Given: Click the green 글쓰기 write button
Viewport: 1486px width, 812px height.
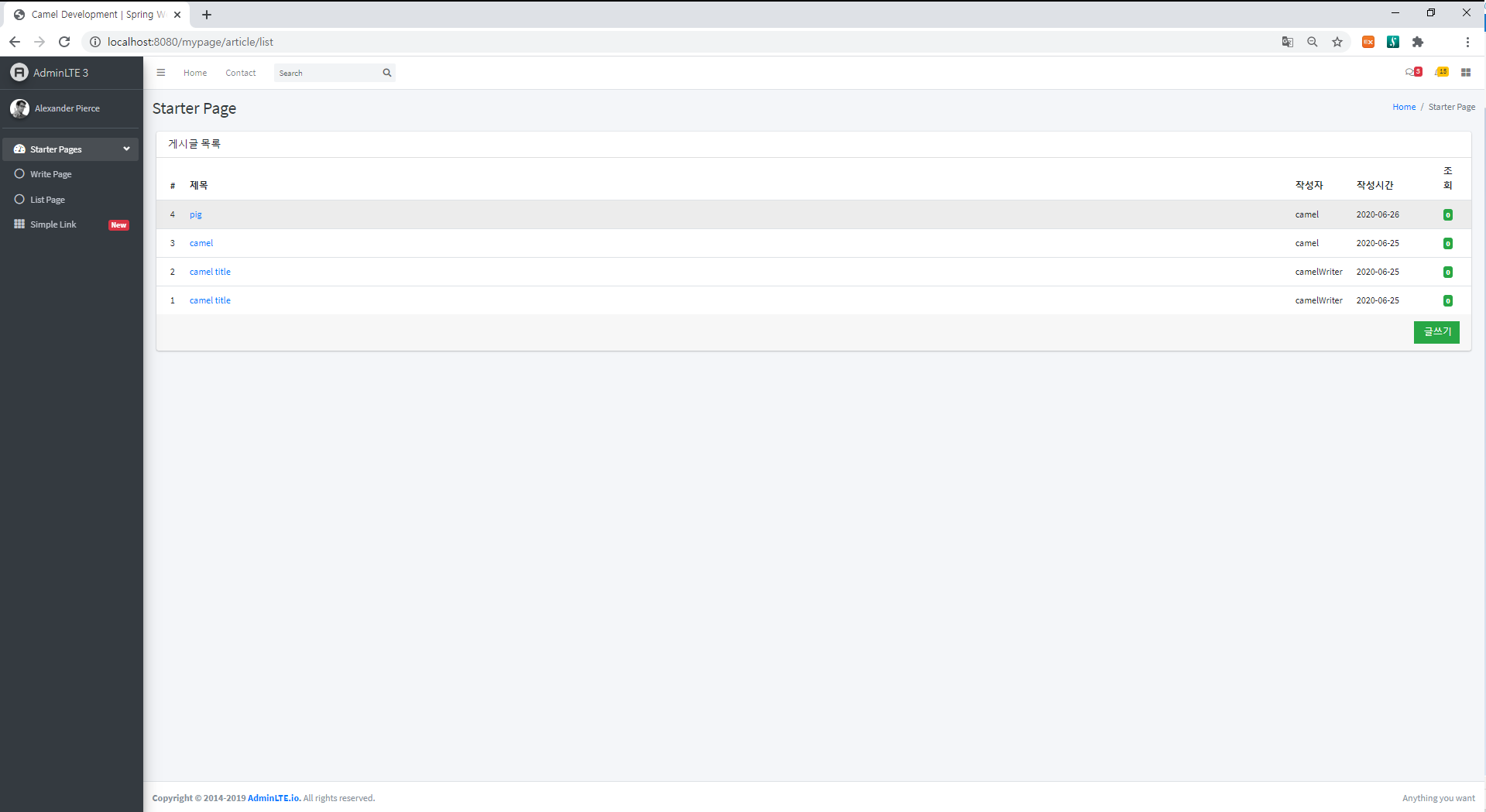Looking at the screenshot, I should tap(1436, 332).
